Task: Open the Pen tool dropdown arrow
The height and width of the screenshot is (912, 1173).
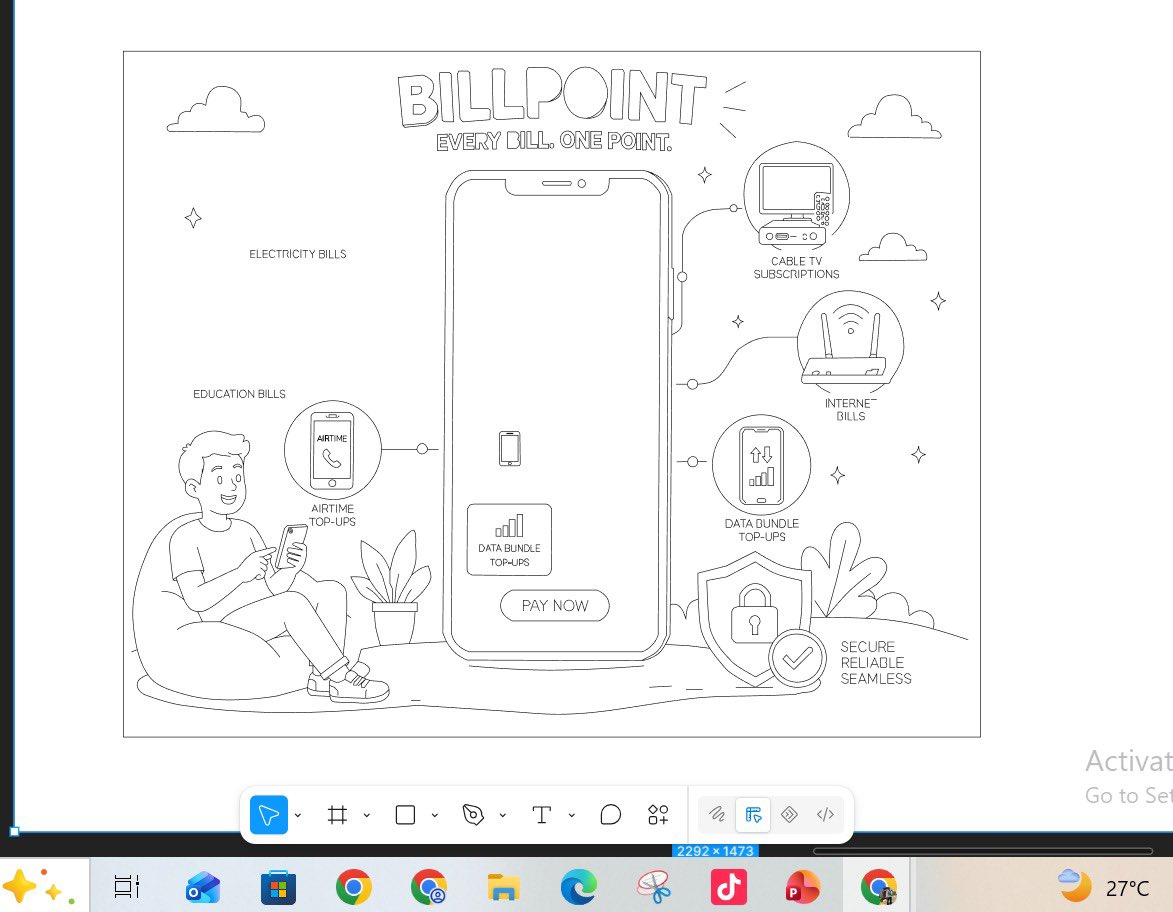Action: (503, 815)
